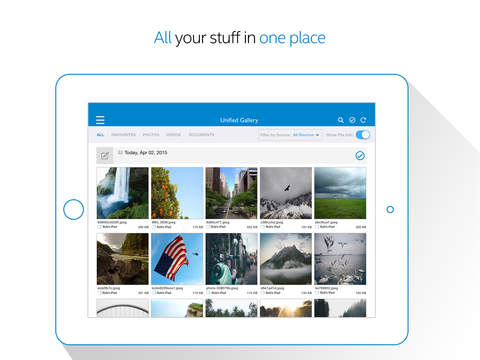Viewport: 480px width, 360px height.
Task: Tap the iPad home button circle
Action: (73, 209)
